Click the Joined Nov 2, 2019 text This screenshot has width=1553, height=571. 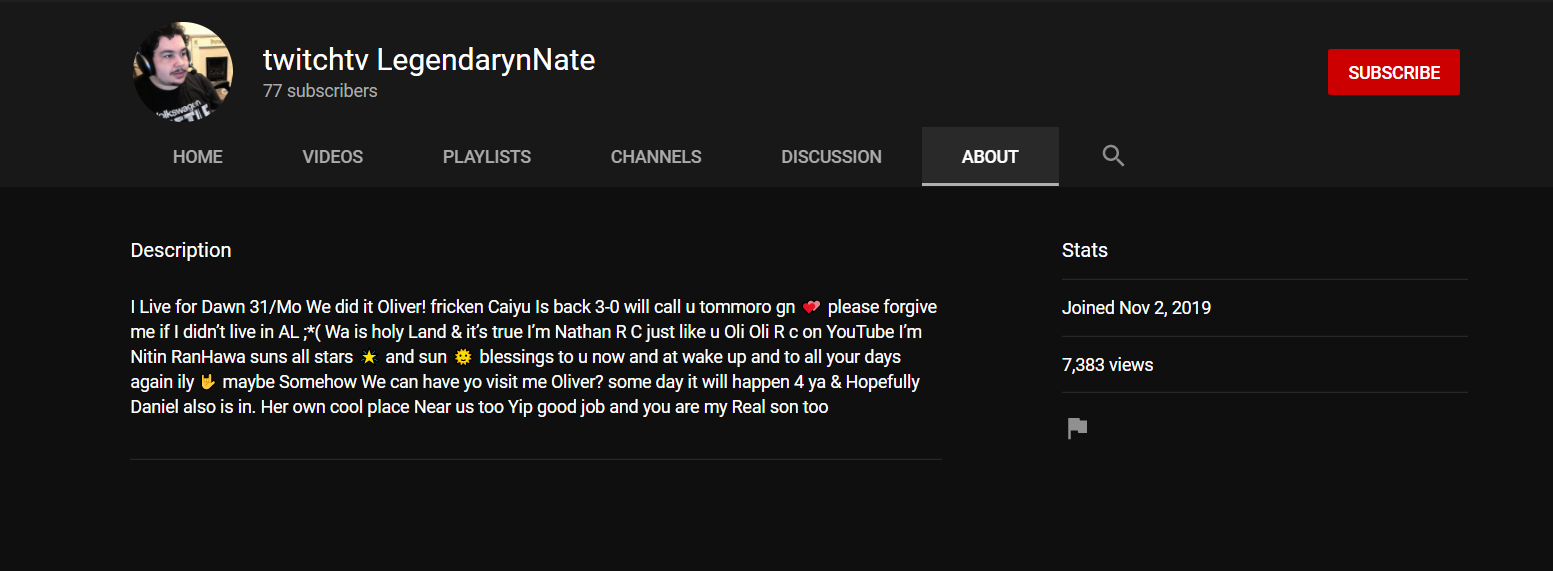click(x=1136, y=308)
